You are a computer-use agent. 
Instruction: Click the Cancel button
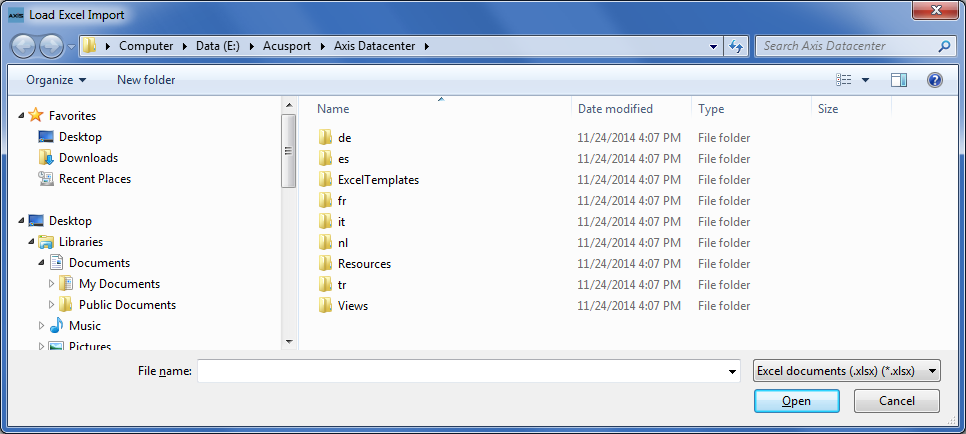coord(896,401)
